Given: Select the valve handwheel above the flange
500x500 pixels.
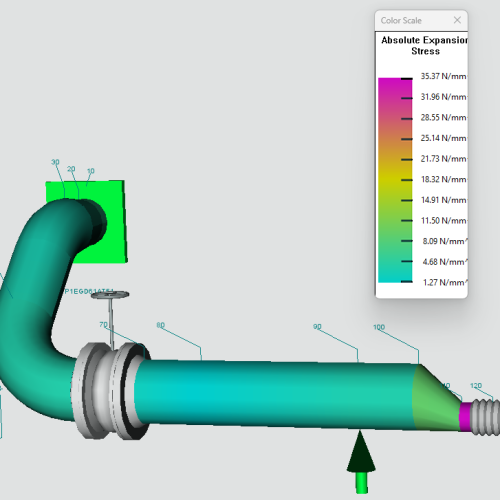Looking at the screenshot, I should coord(110,295).
